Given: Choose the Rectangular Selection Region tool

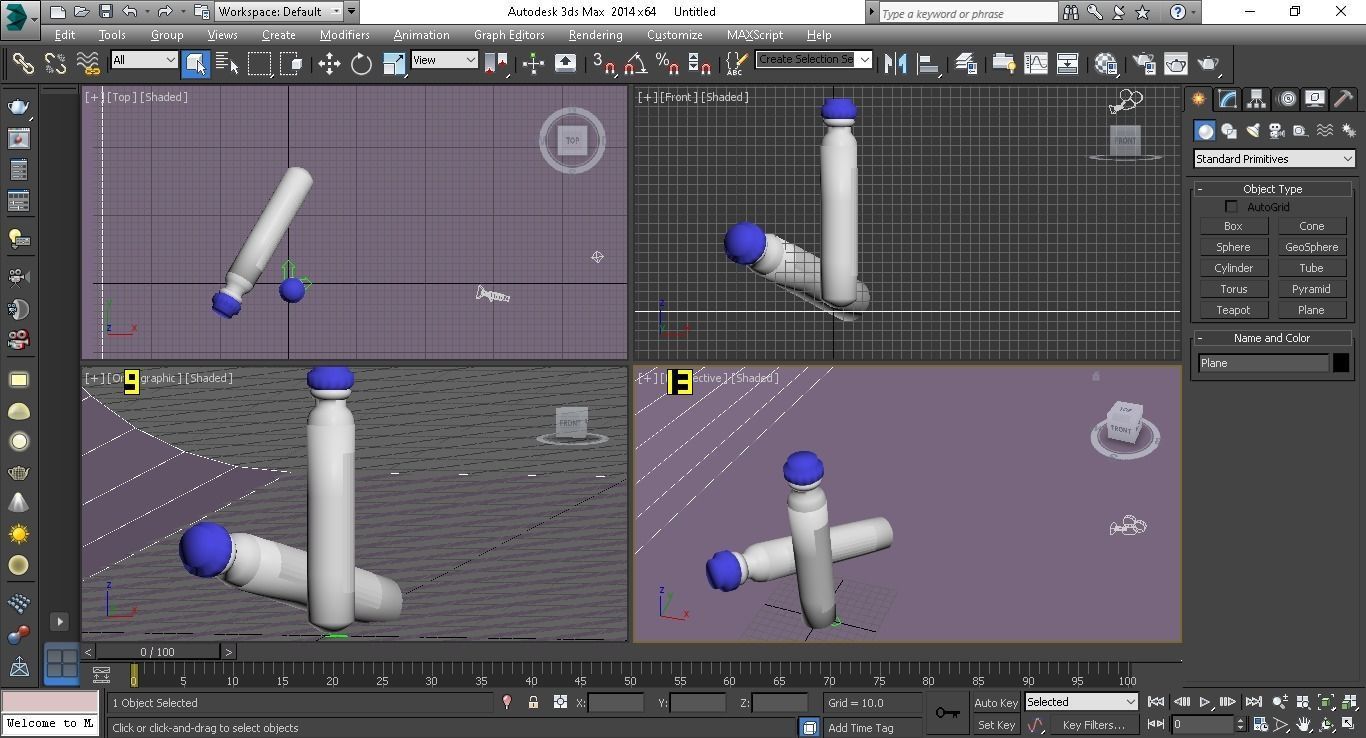Looking at the screenshot, I should (260, 64).
